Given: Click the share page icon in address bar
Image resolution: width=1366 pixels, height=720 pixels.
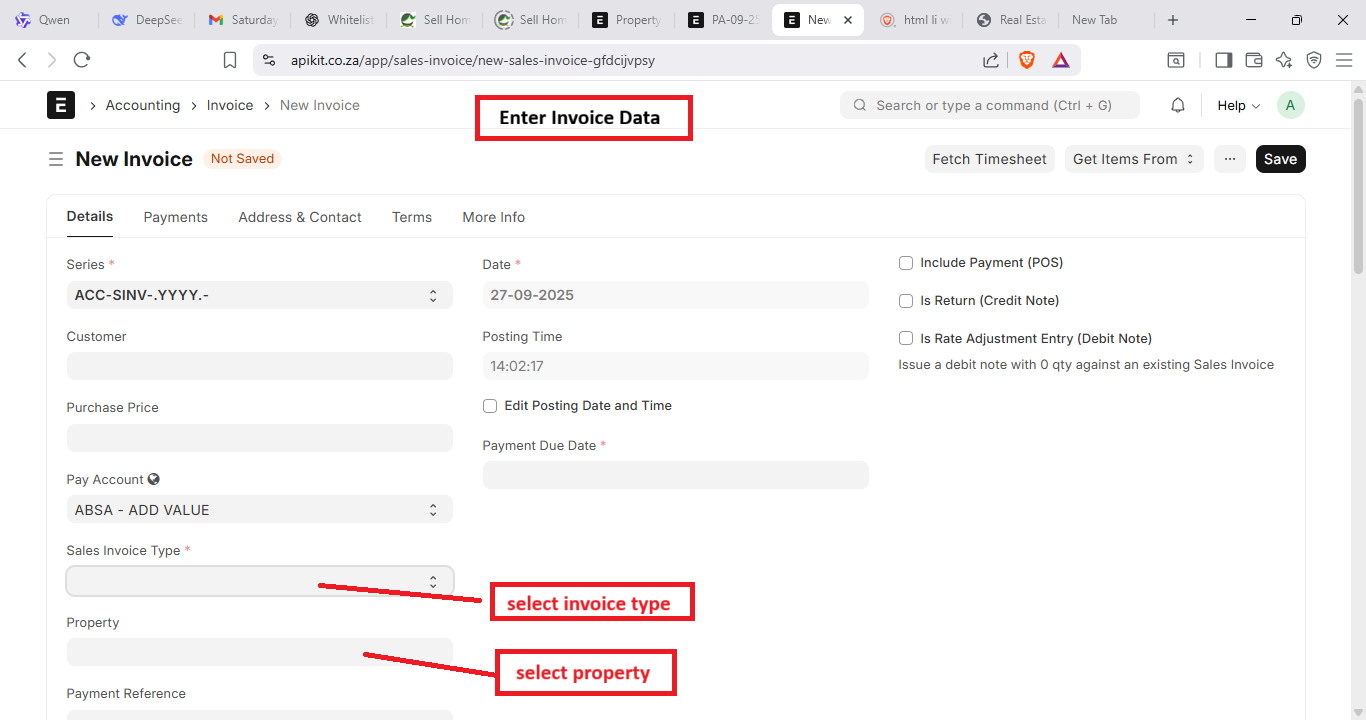Looking at the screenshot, I should pyautogui.click(x=990, y=60).
